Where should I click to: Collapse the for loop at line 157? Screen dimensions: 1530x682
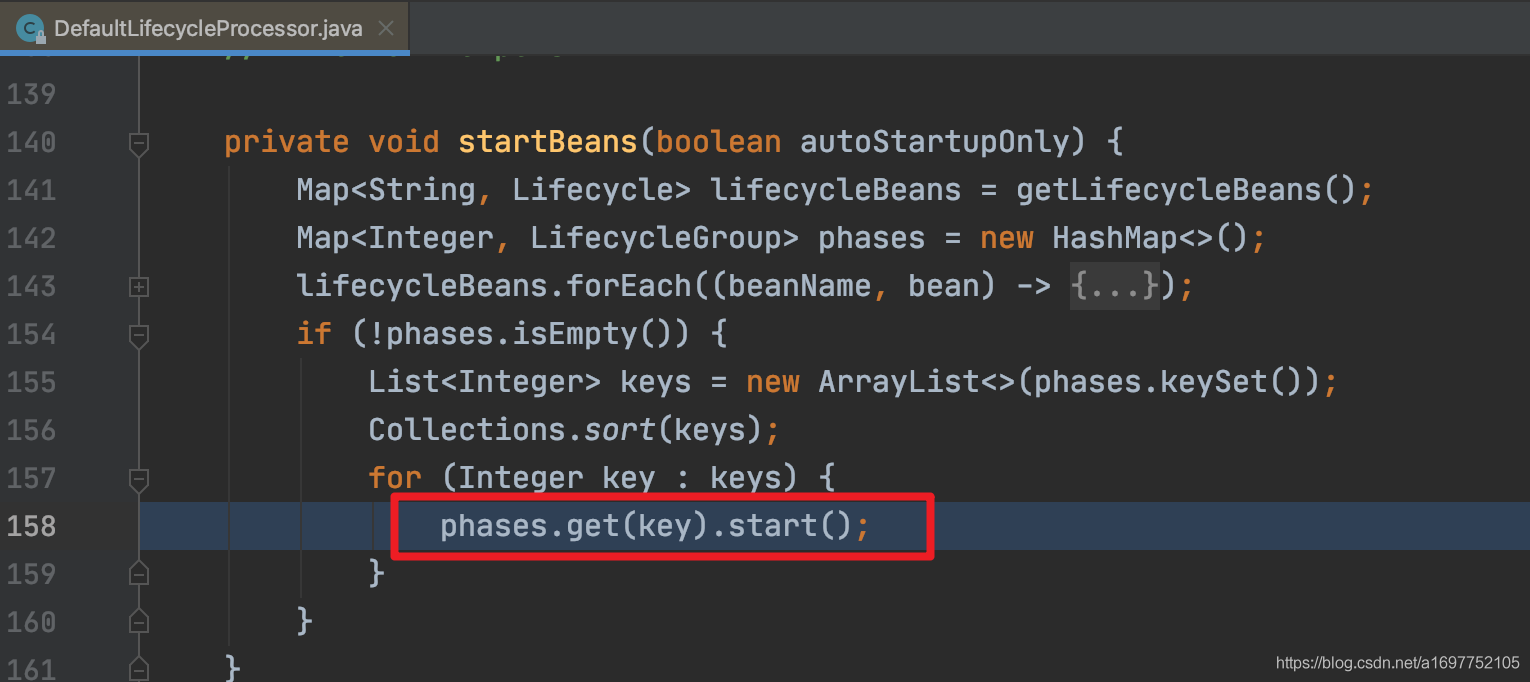pyautogui.click(x=139, y=480)
